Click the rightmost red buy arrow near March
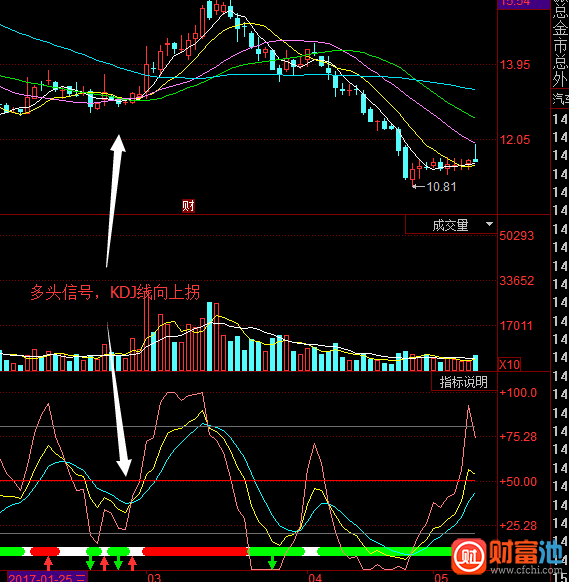 click(x=132, y=563)
